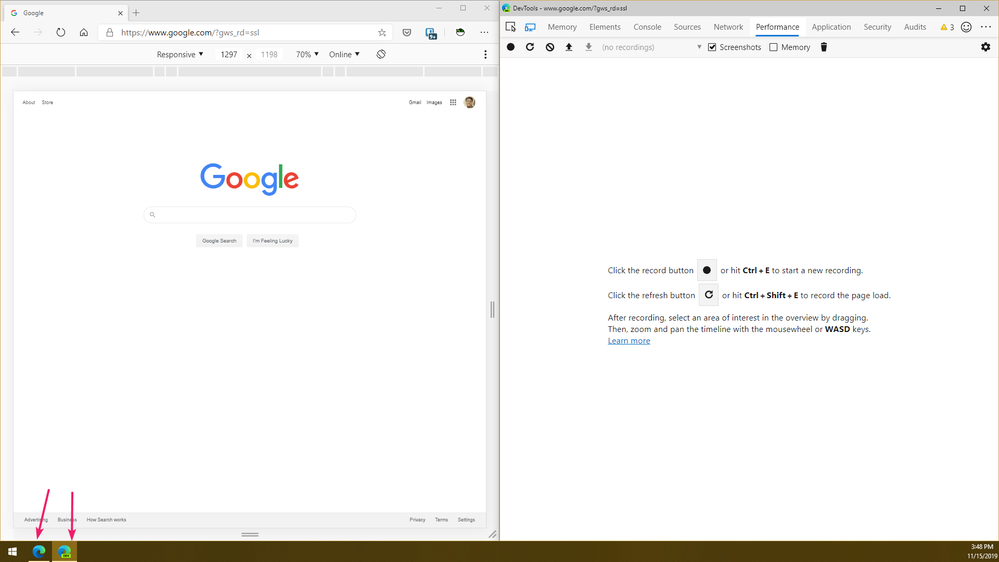This screenshot has height=562, width=999.
Task: Enable the Memory checkbox in Performance toolbar
Action: click(x=773, y=47)
